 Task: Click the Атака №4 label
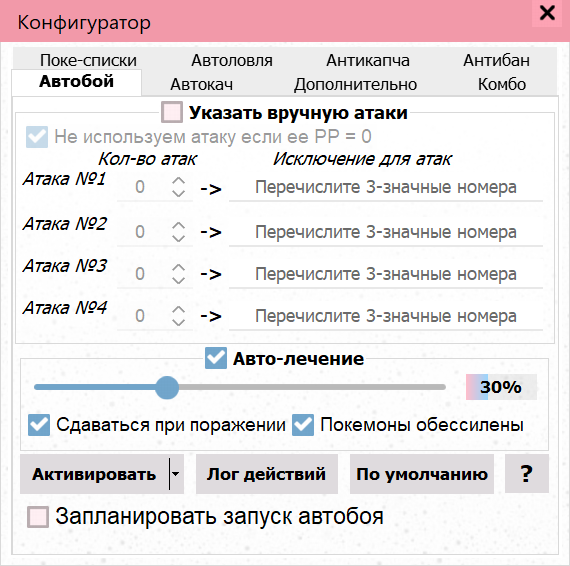click(x=65, y=308)
